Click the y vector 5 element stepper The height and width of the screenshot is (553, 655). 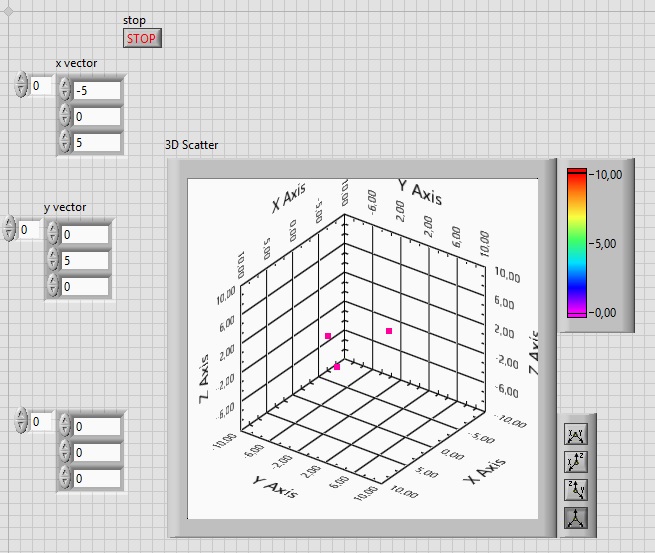coord(53,260)
